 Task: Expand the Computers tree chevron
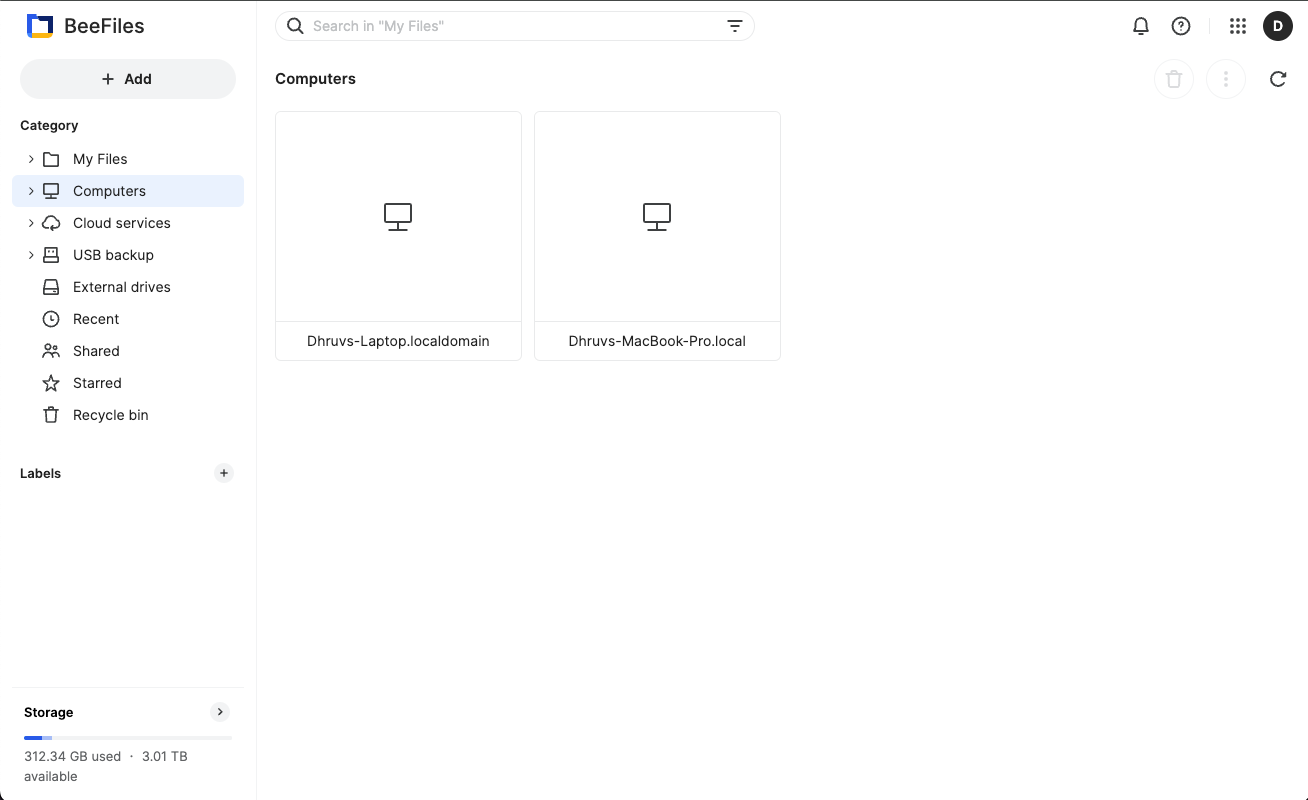[31, 191]
